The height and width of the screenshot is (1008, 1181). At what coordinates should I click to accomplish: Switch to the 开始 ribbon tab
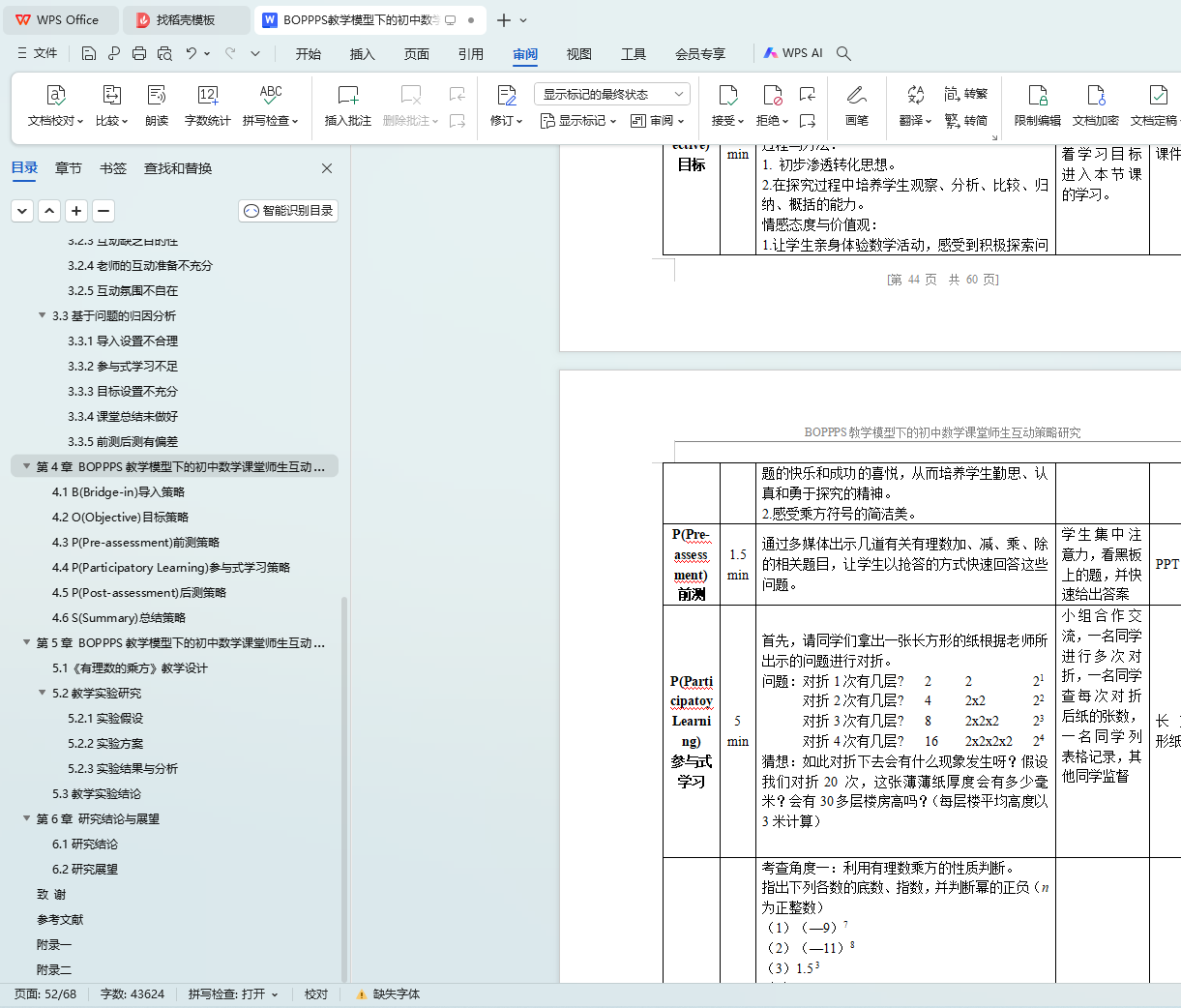coord(309,54)
